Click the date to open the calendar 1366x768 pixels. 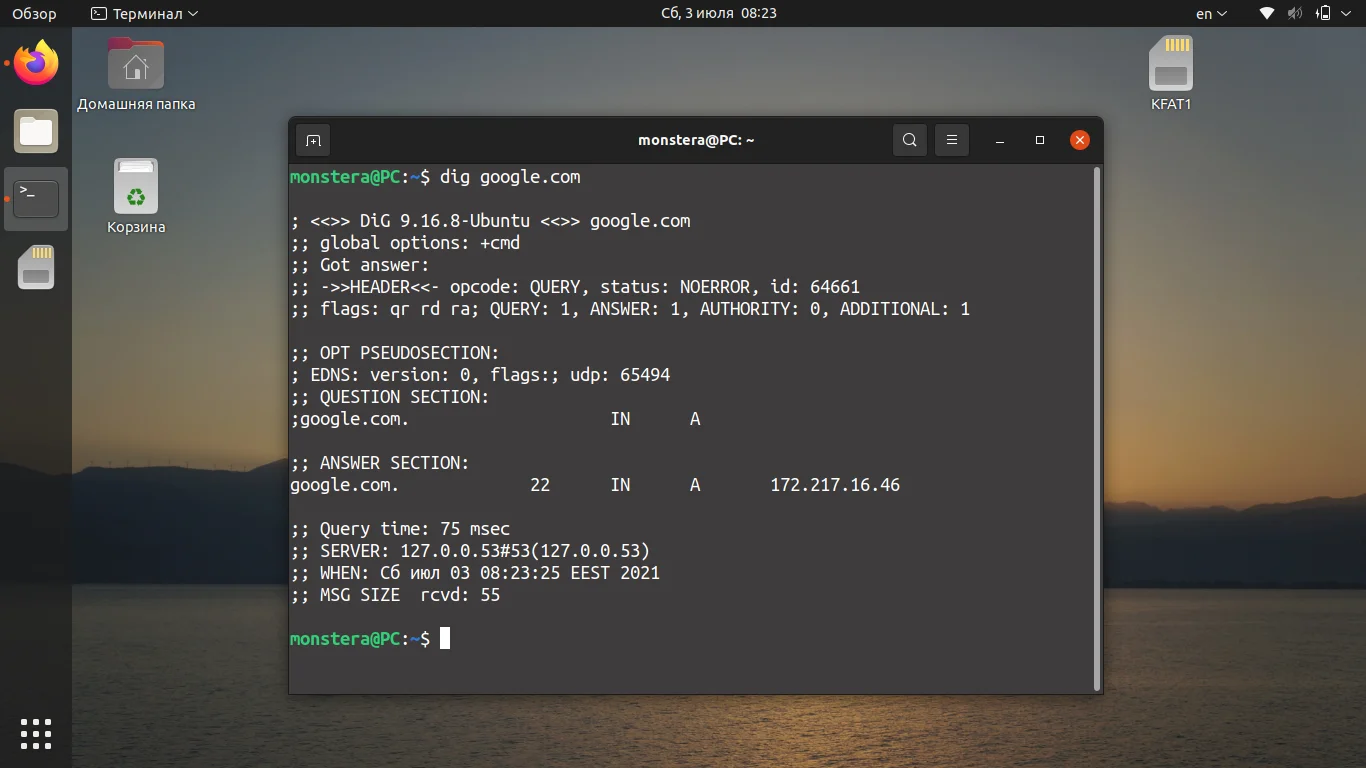[719, 13]
